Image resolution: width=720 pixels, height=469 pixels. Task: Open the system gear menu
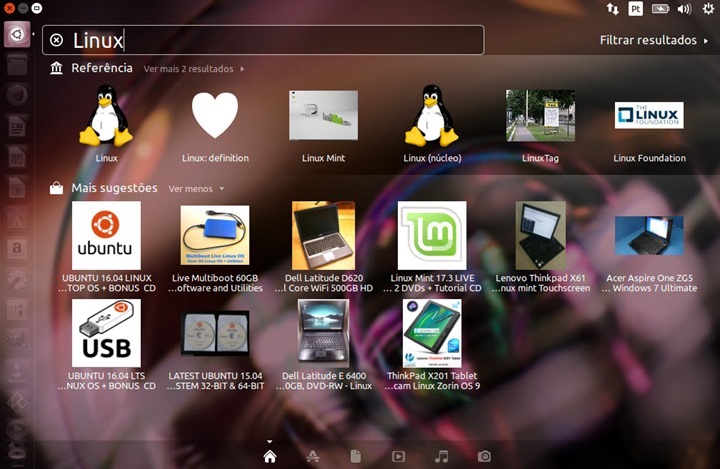pos(709,9)
